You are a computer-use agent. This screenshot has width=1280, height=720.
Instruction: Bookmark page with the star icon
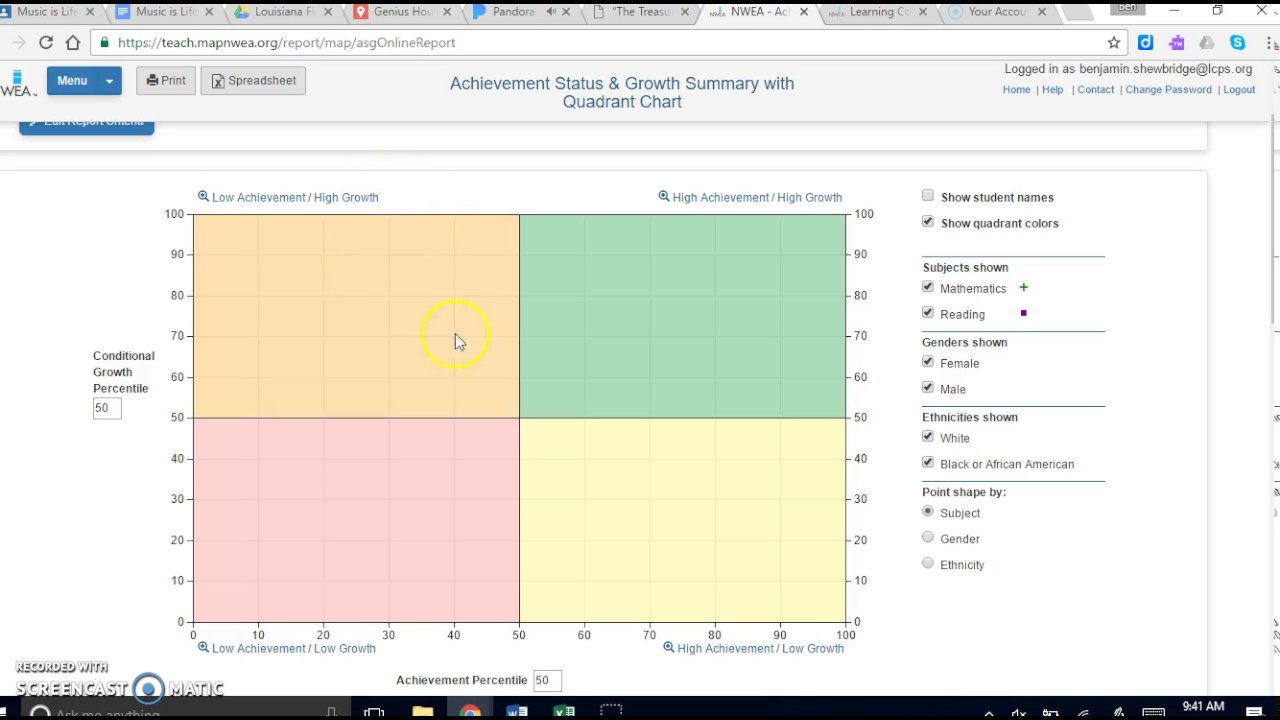point(1114,43)
